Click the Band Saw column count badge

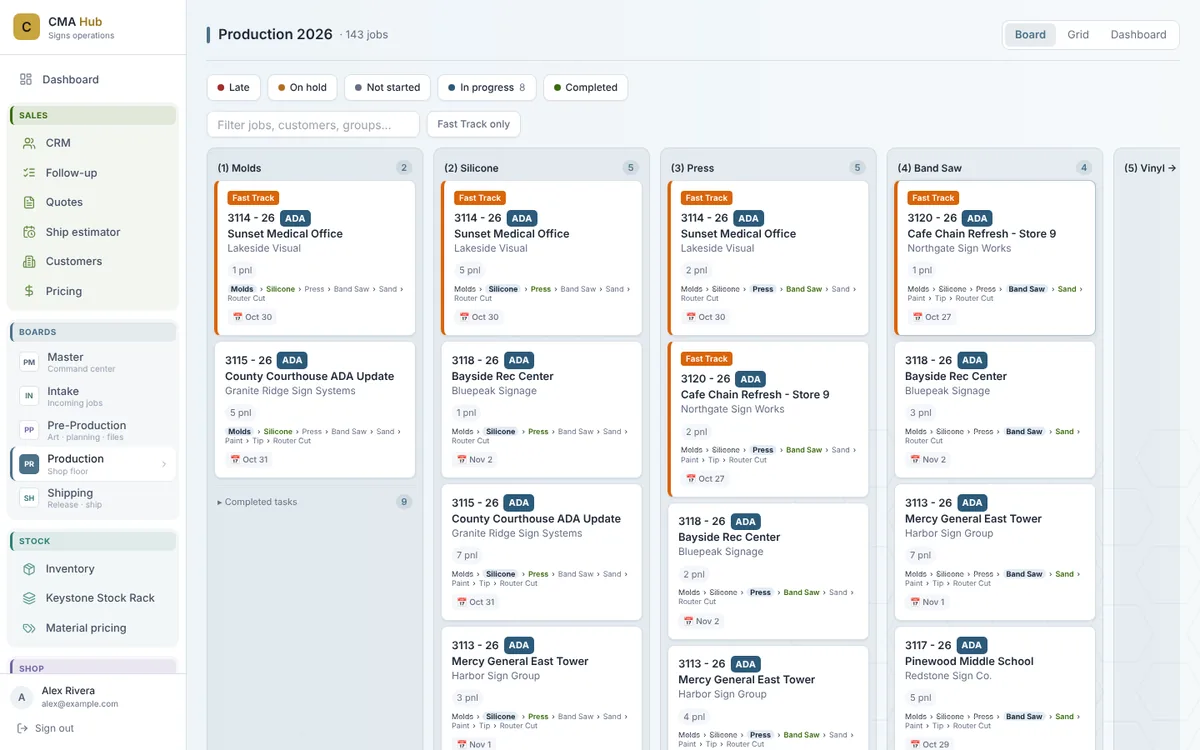(1084, 168)
